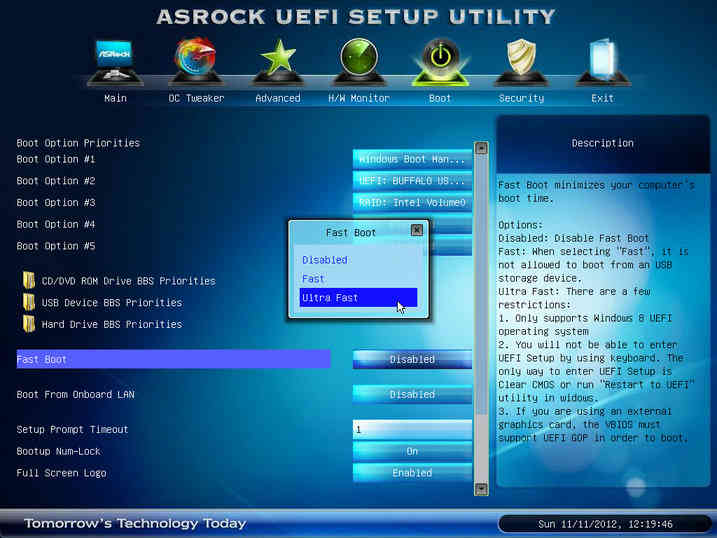
Task: Select the Setup Prompt Timeout label
Action: pos(72,429)
